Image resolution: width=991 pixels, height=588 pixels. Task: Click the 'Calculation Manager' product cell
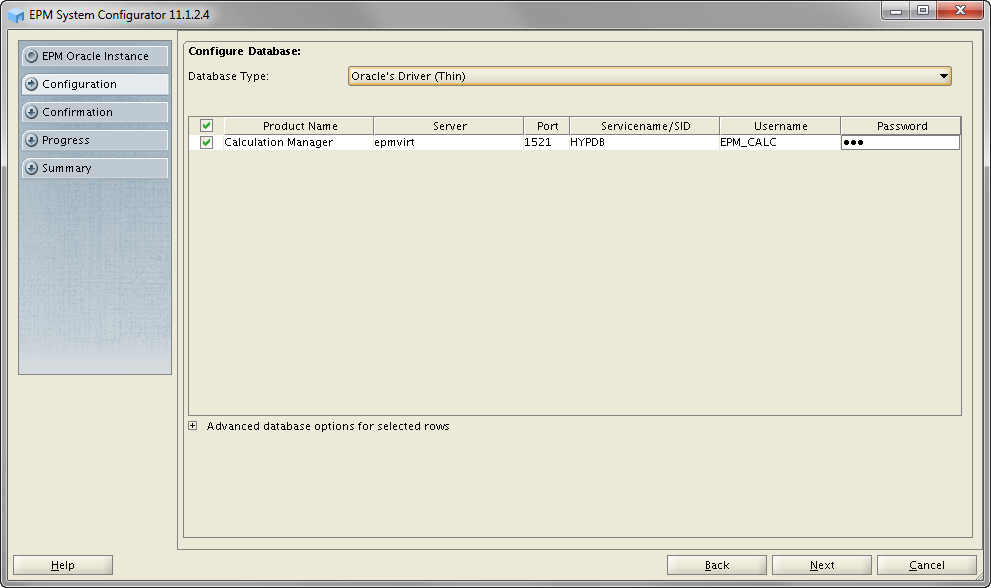tap(299, 142)
